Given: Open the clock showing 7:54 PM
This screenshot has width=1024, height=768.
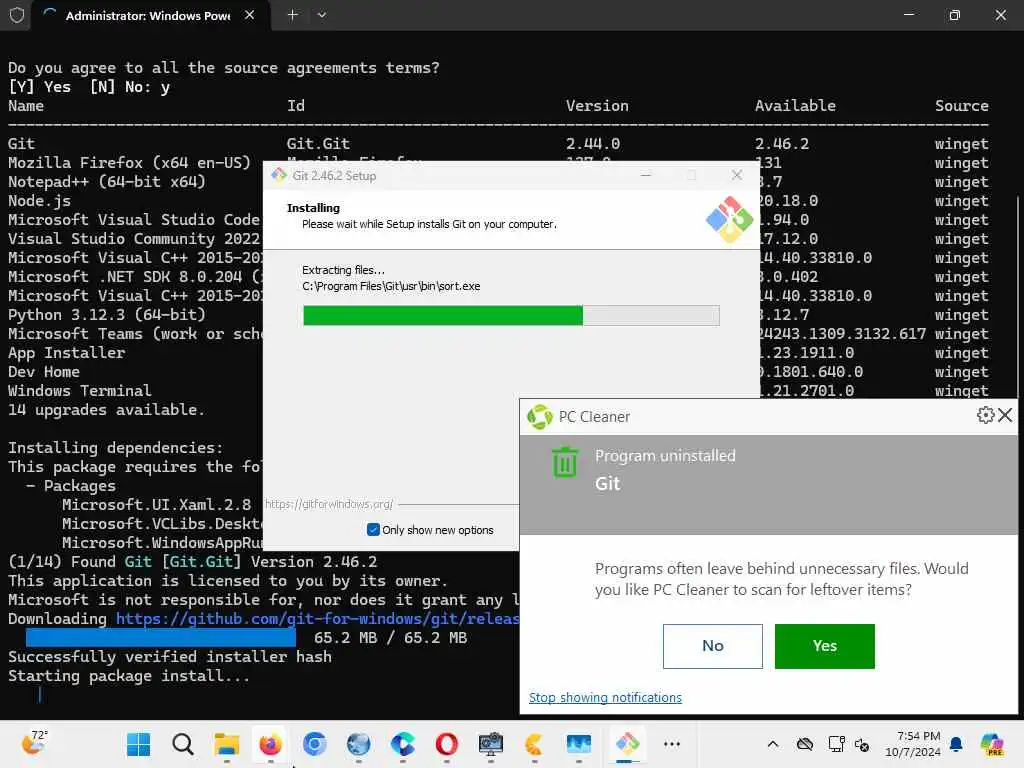Looking at the screenshot, I should click(x=912, y=744).
